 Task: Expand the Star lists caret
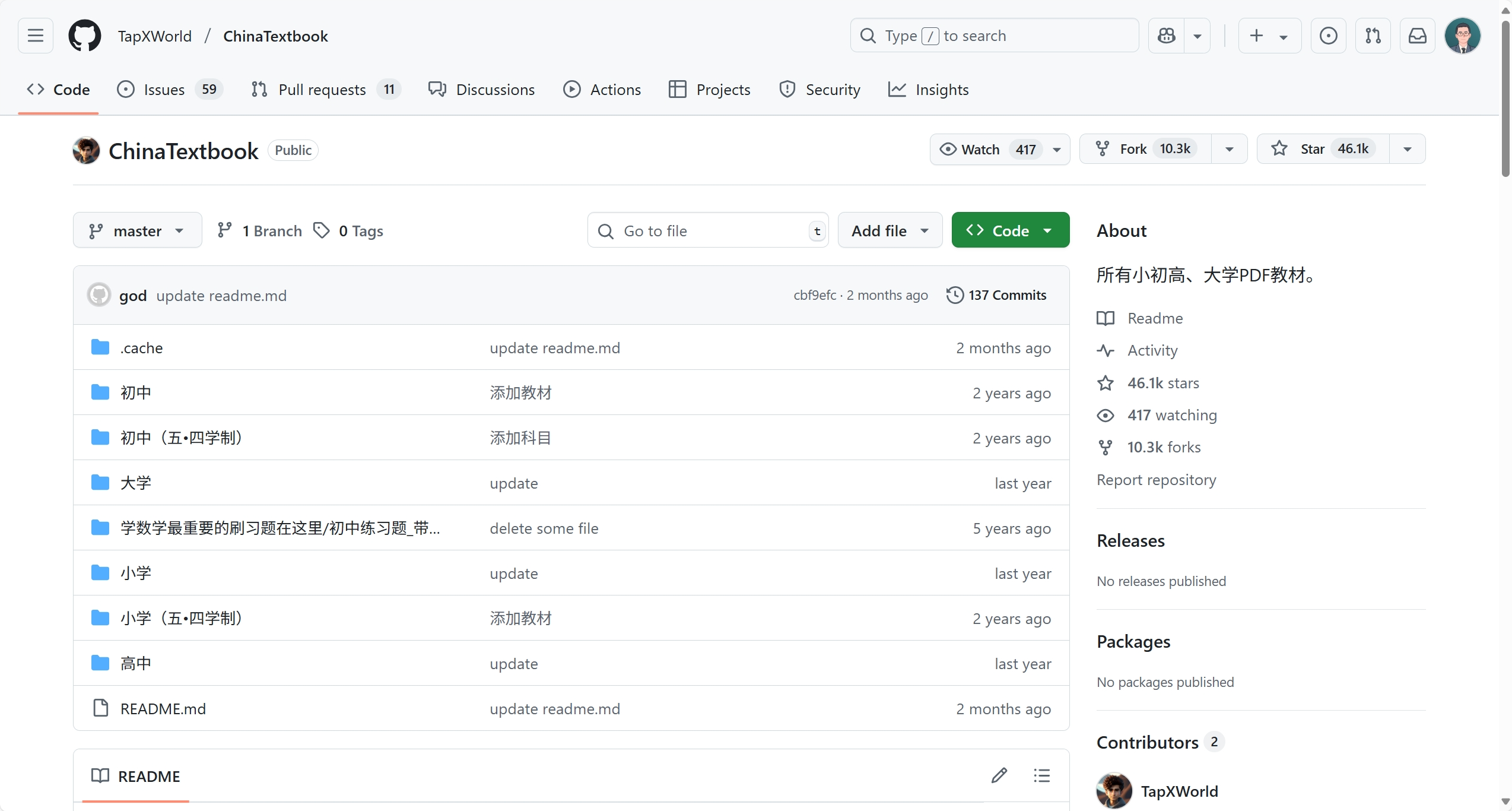(x=1408, y=149)
